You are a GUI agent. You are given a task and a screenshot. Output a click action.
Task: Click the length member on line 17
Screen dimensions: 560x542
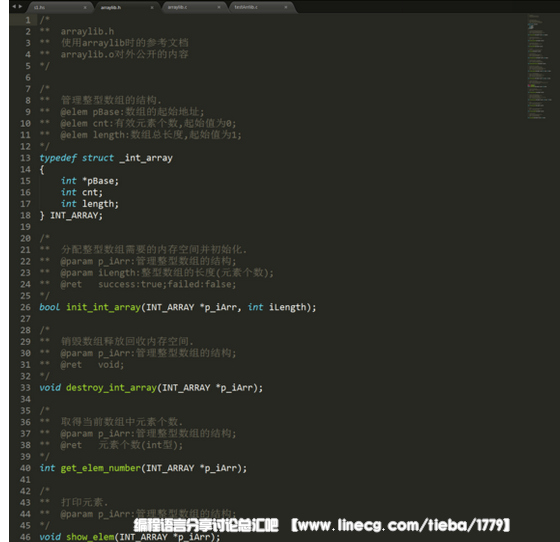point(100,204)
